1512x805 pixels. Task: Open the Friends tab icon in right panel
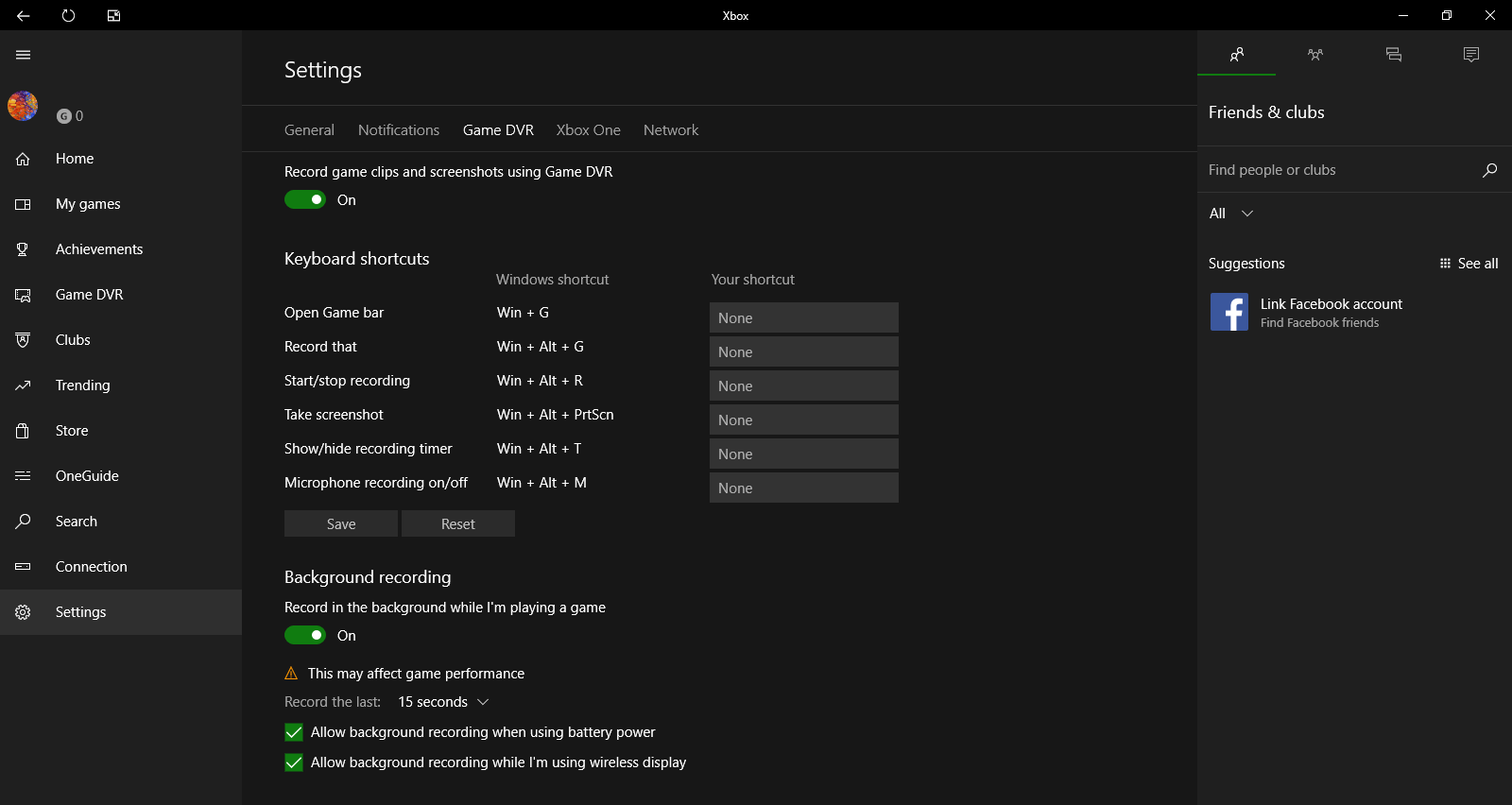1237,55
